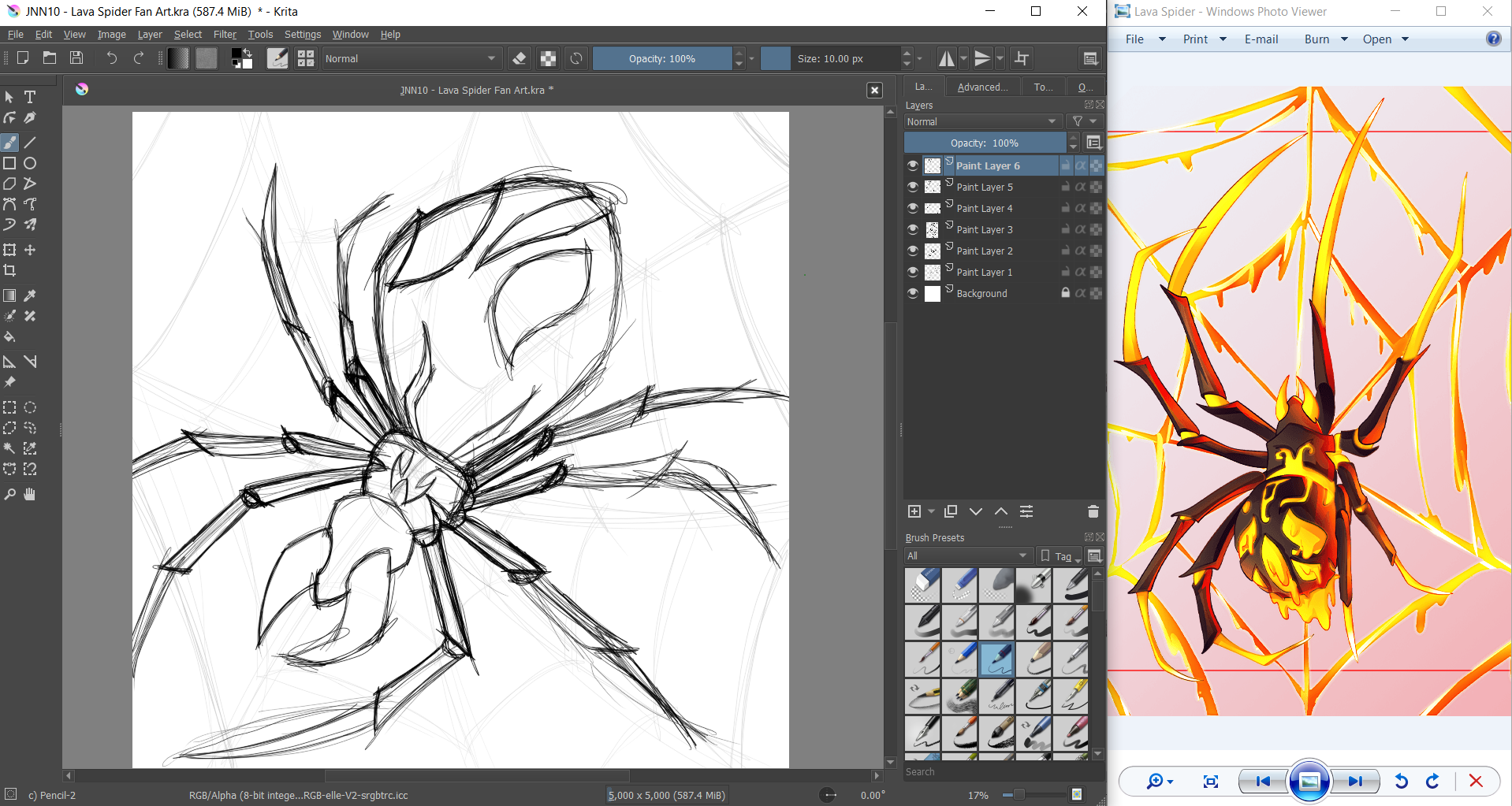Toggle horizontal mirror tool

946,58
